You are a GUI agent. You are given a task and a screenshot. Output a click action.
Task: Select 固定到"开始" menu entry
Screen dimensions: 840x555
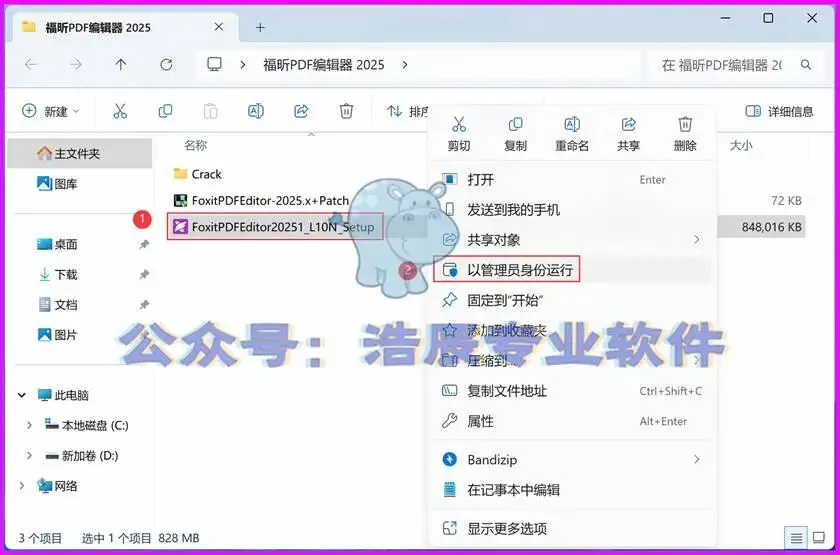coord(572,300)
